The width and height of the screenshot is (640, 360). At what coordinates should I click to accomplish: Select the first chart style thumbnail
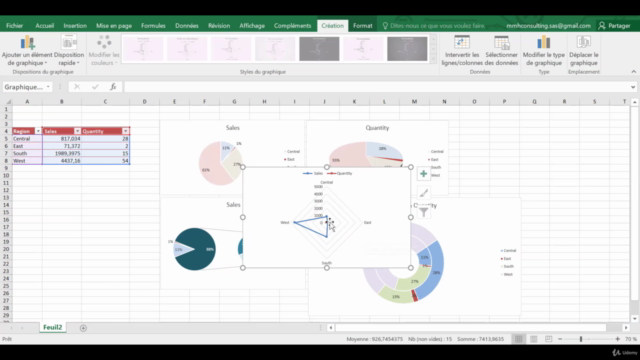pyautogui.click(x=143, y=49)
